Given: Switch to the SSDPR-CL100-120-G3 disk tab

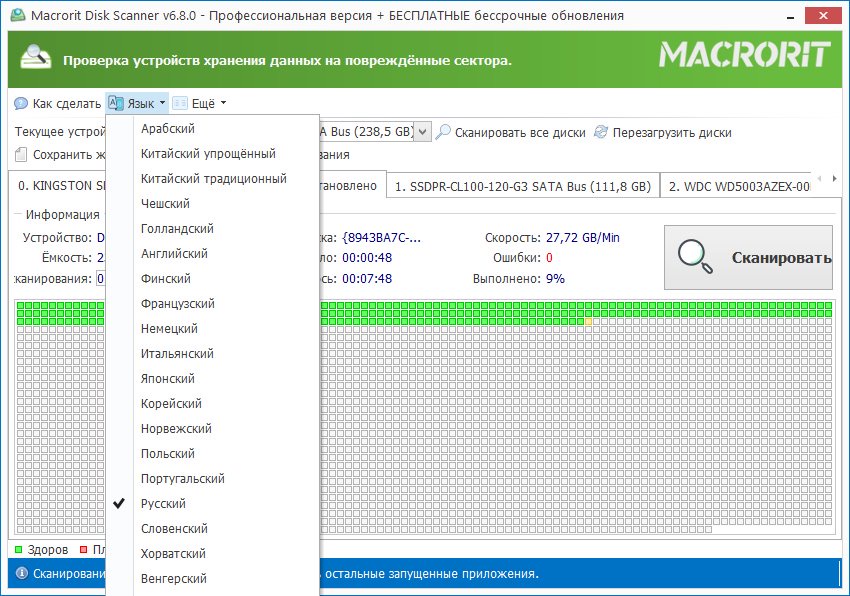Looking at the screenshot, I should 523,186.
